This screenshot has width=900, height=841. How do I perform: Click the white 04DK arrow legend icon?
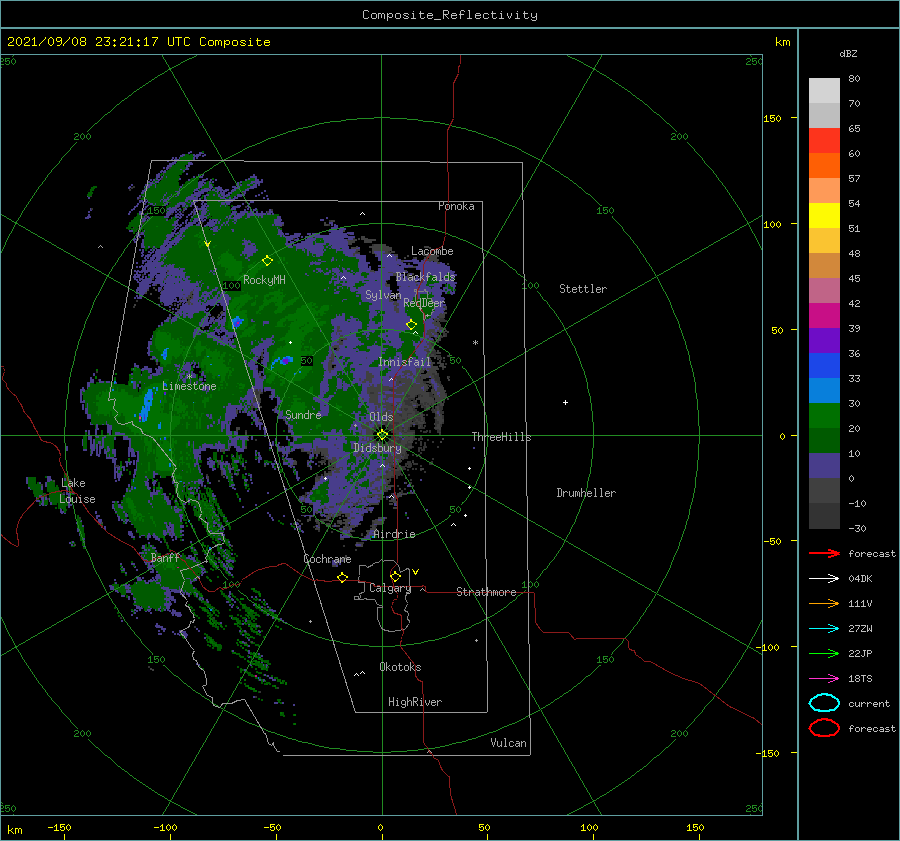click(x=824, y=579)
